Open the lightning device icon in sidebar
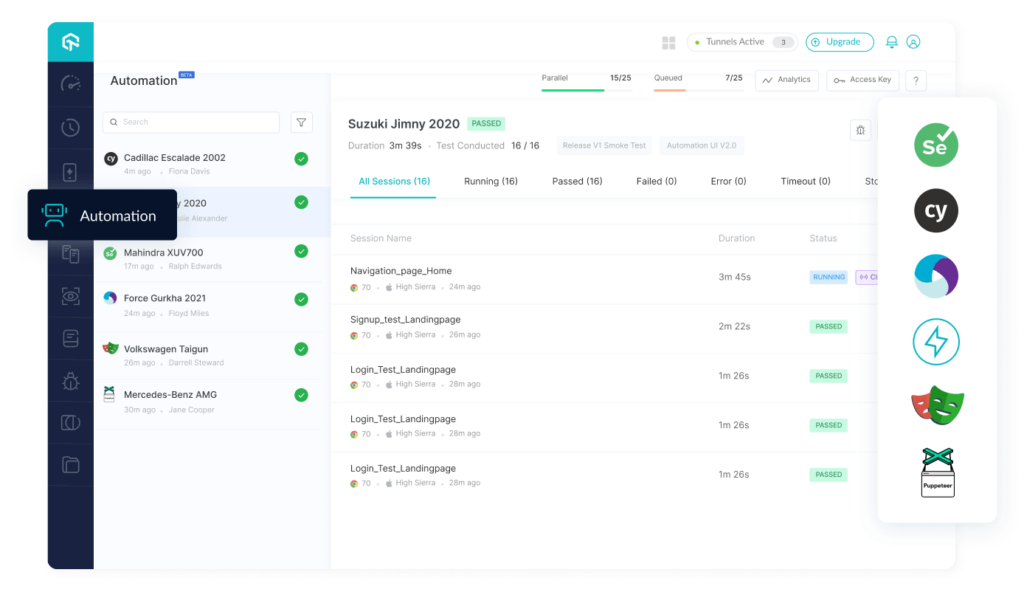The image size is (1024, 592). click(x=70, y=173)
